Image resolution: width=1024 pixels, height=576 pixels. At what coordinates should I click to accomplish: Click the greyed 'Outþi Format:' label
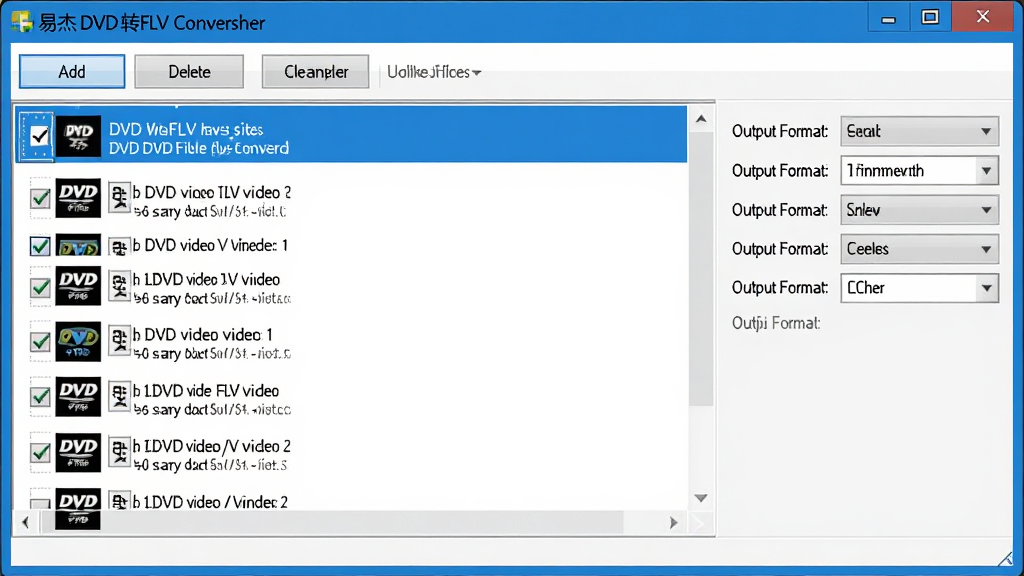tap(776, 323)
